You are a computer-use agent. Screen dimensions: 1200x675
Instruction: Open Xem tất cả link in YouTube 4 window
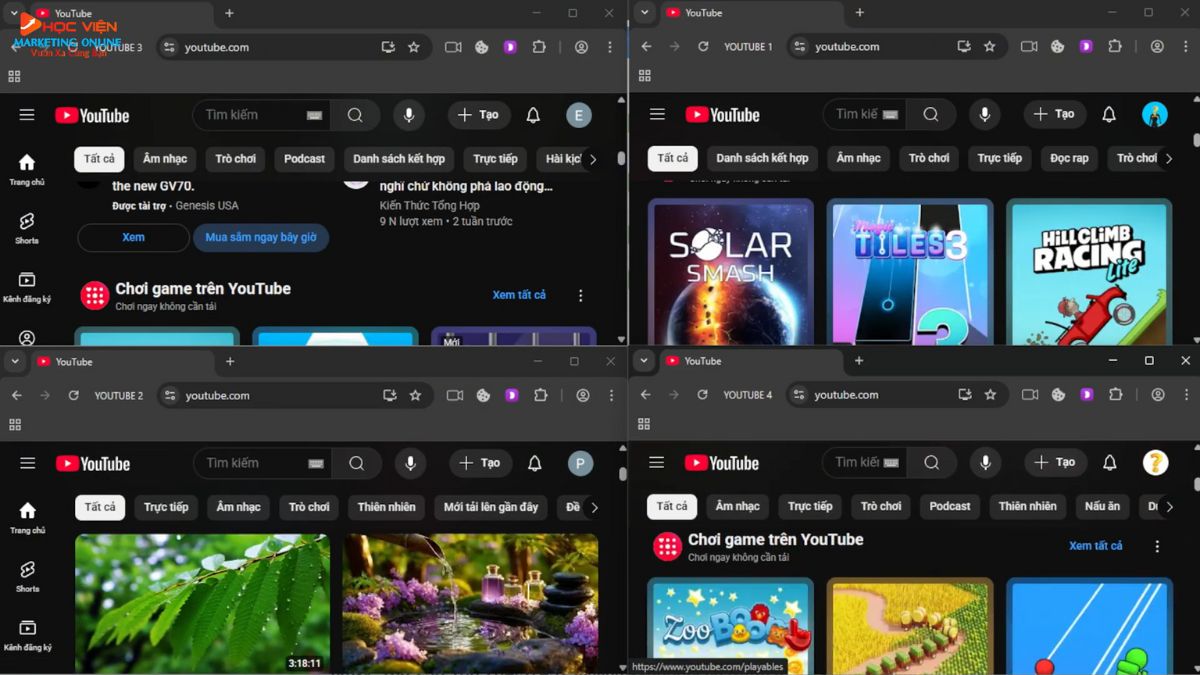point(1095,546)
